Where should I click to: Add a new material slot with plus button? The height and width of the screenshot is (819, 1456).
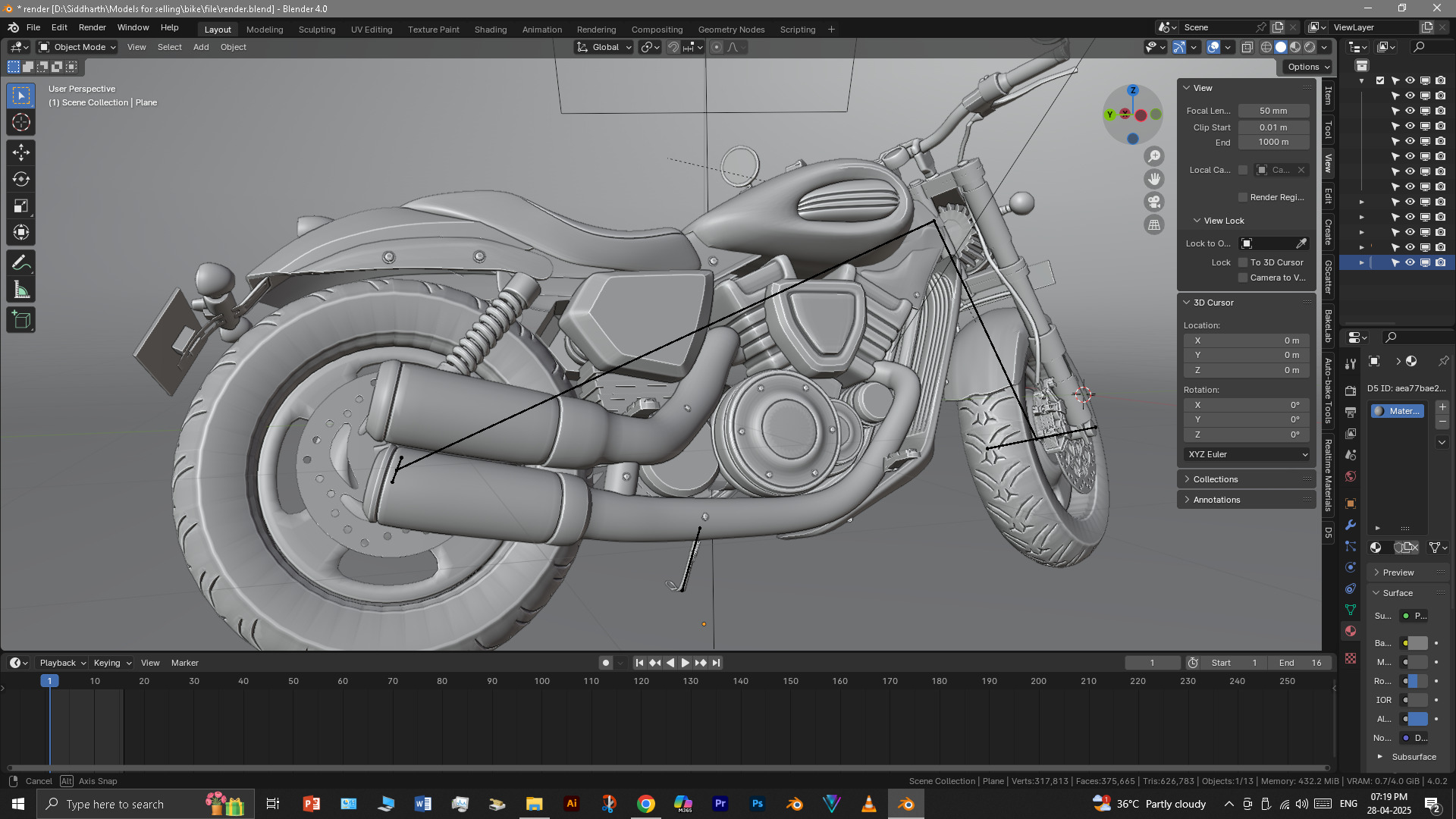coord(1442,407)
